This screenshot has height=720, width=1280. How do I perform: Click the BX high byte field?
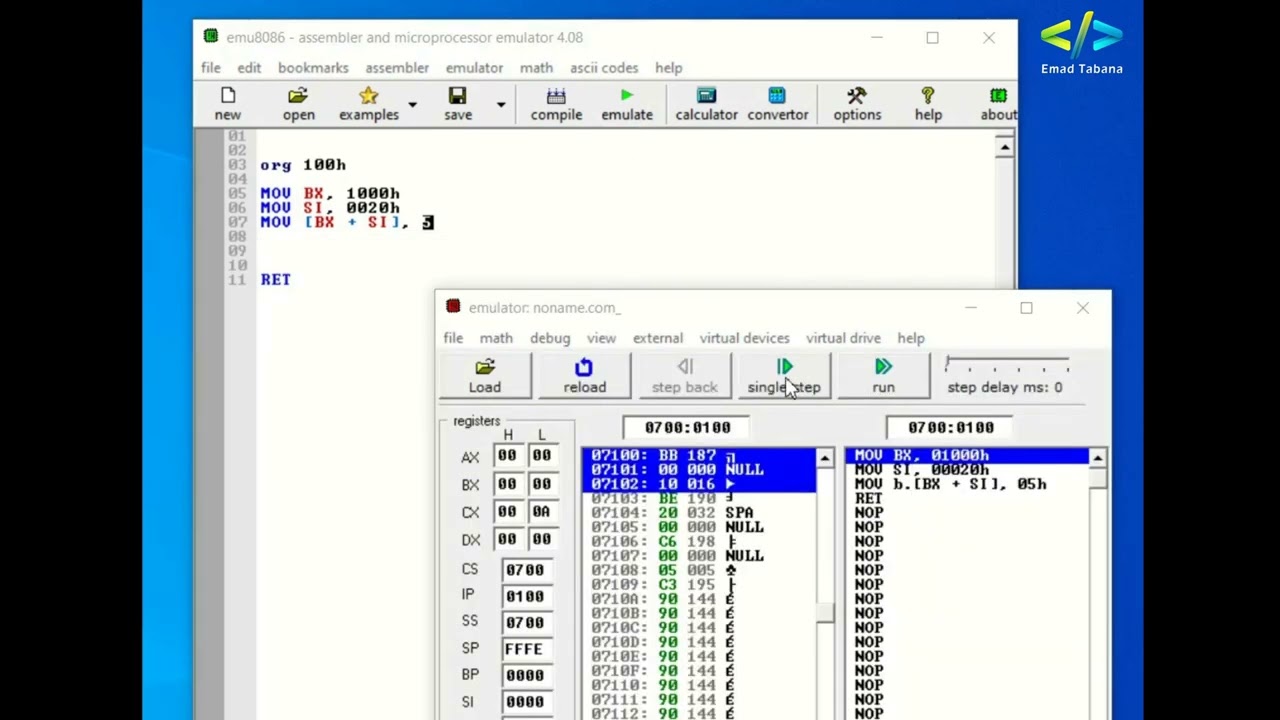(507, 484)
